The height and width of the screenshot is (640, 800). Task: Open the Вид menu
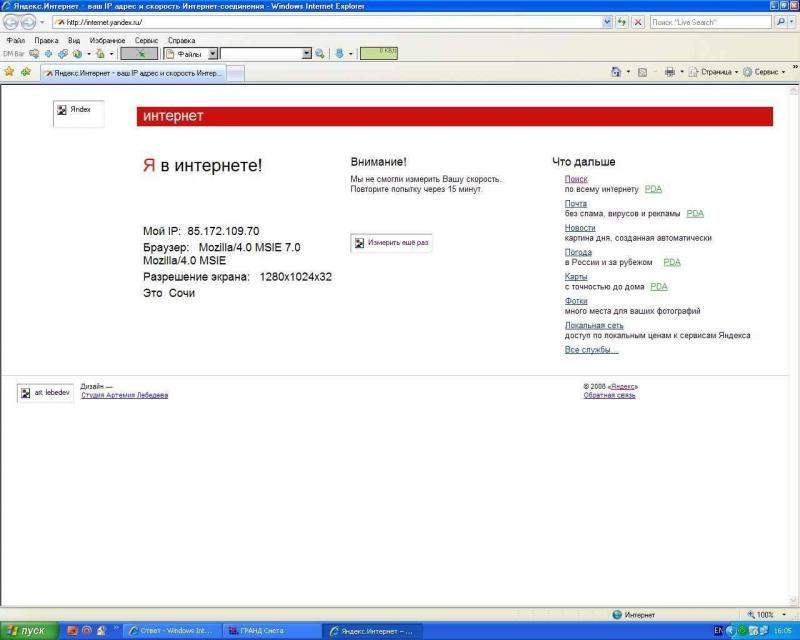coord(74,40)
